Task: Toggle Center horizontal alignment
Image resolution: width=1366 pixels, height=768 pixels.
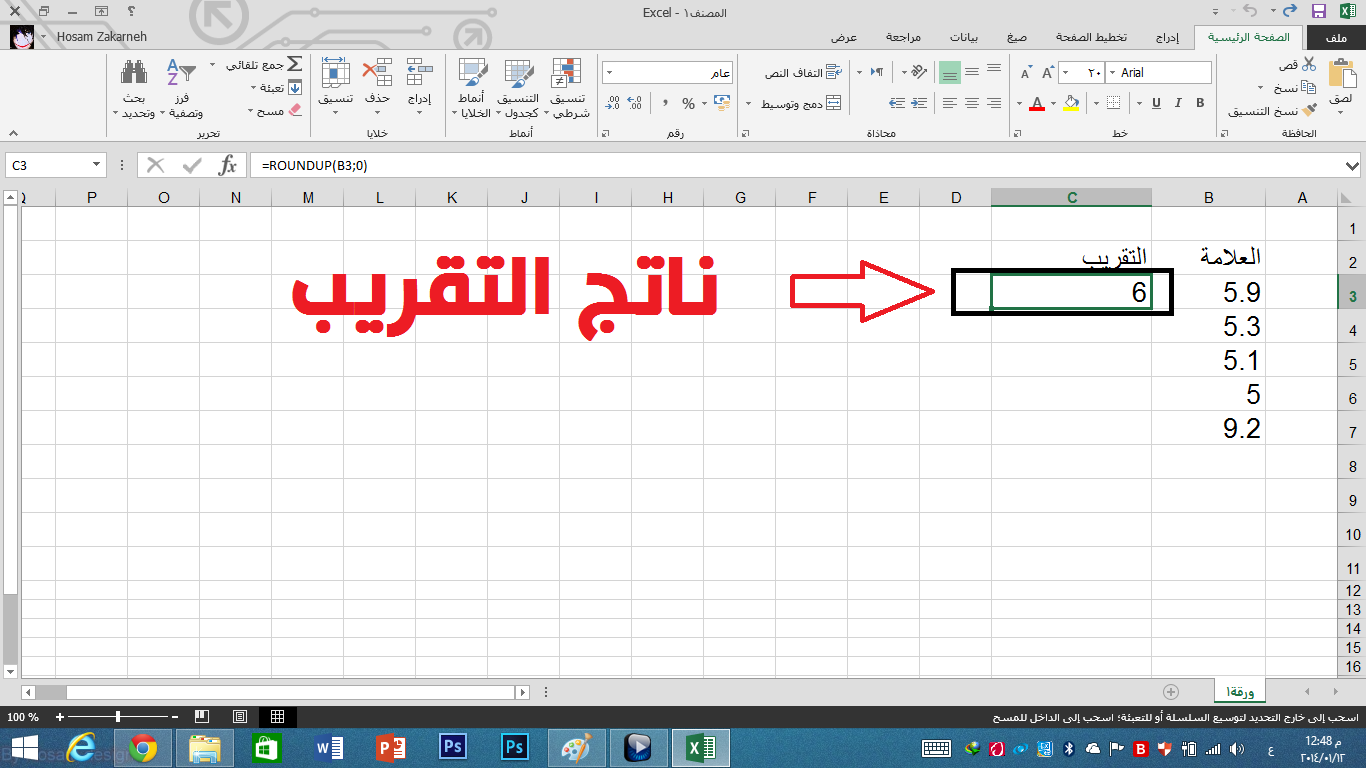Action: [972, 103]
